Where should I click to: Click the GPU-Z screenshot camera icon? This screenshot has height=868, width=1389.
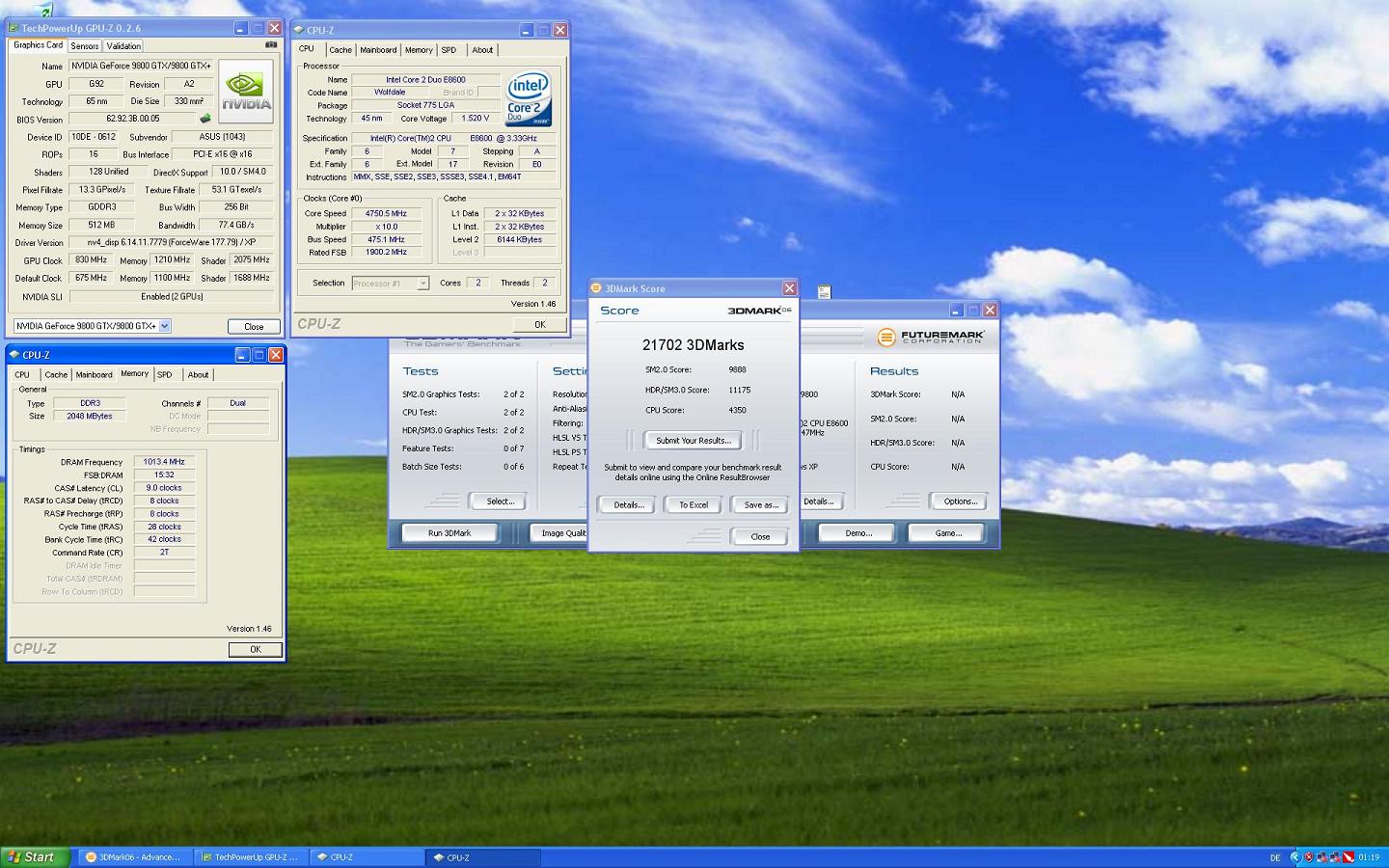[x=270, y=44]
